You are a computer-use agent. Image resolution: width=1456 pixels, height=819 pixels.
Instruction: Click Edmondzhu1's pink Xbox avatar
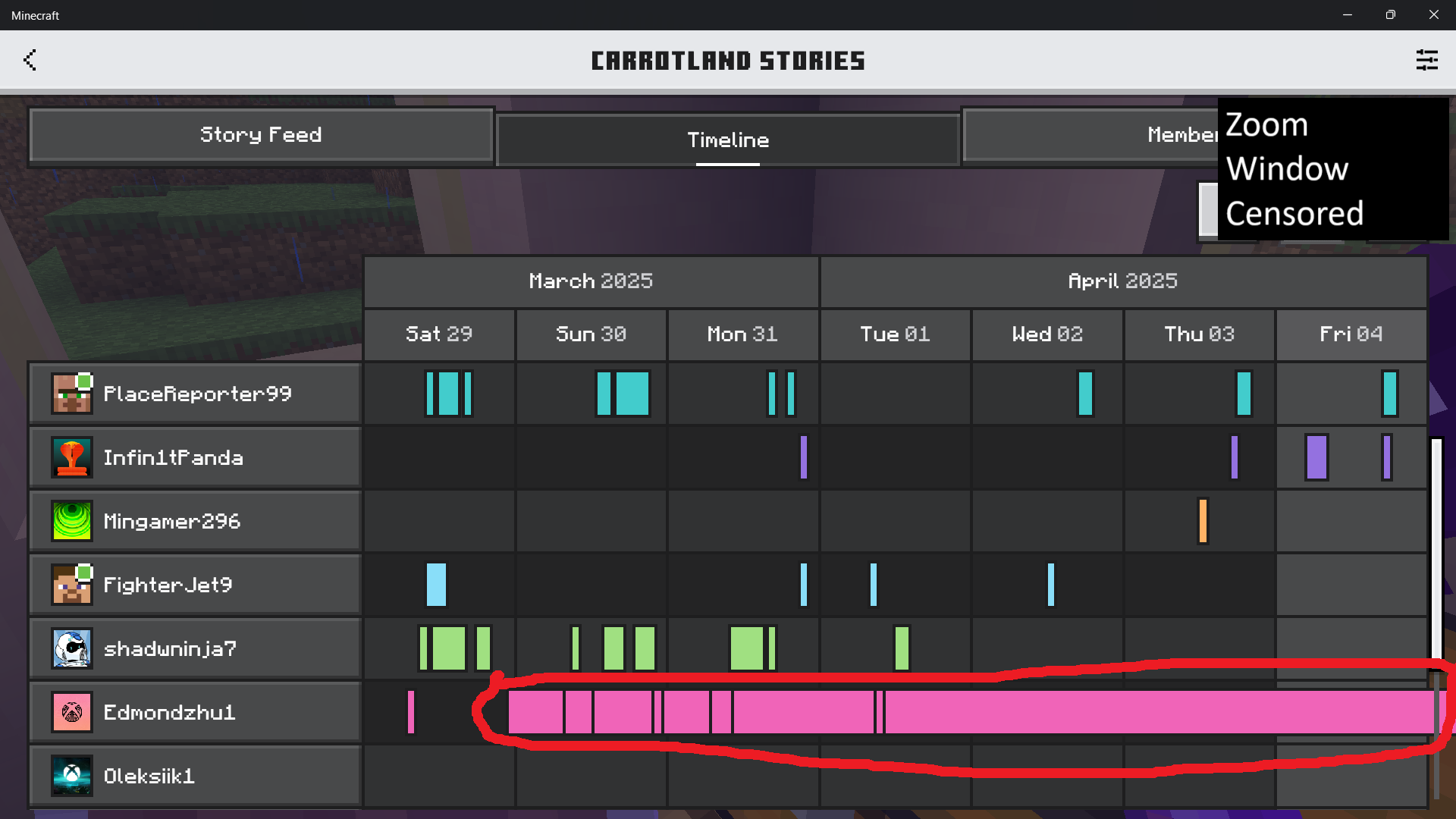(x=72, y=712)
